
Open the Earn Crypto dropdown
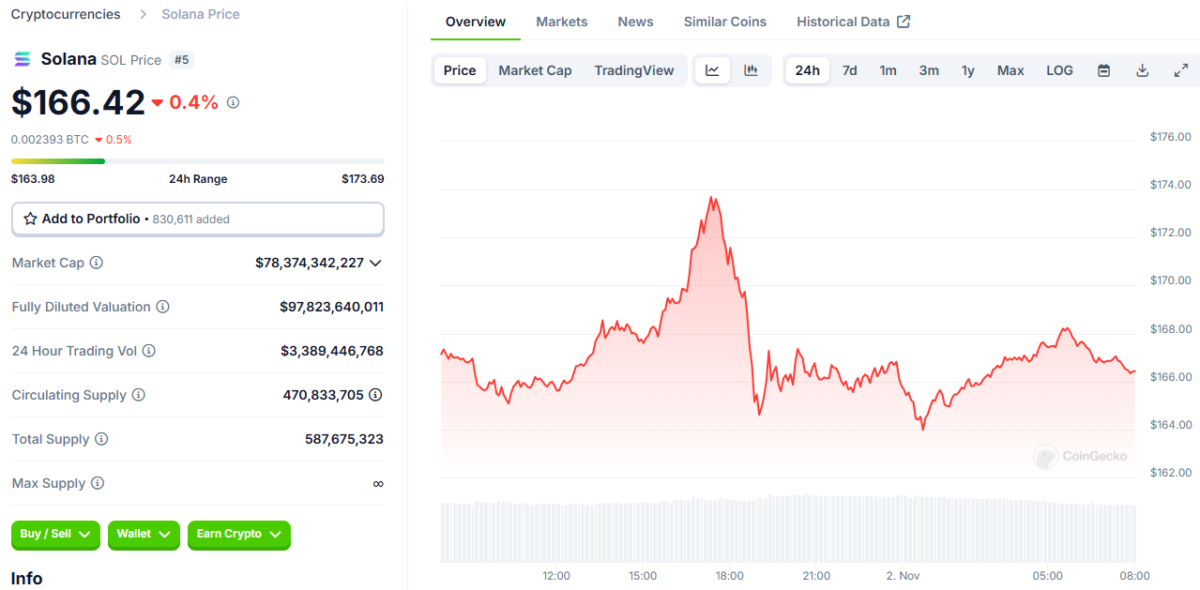click(x=239, y=534)
